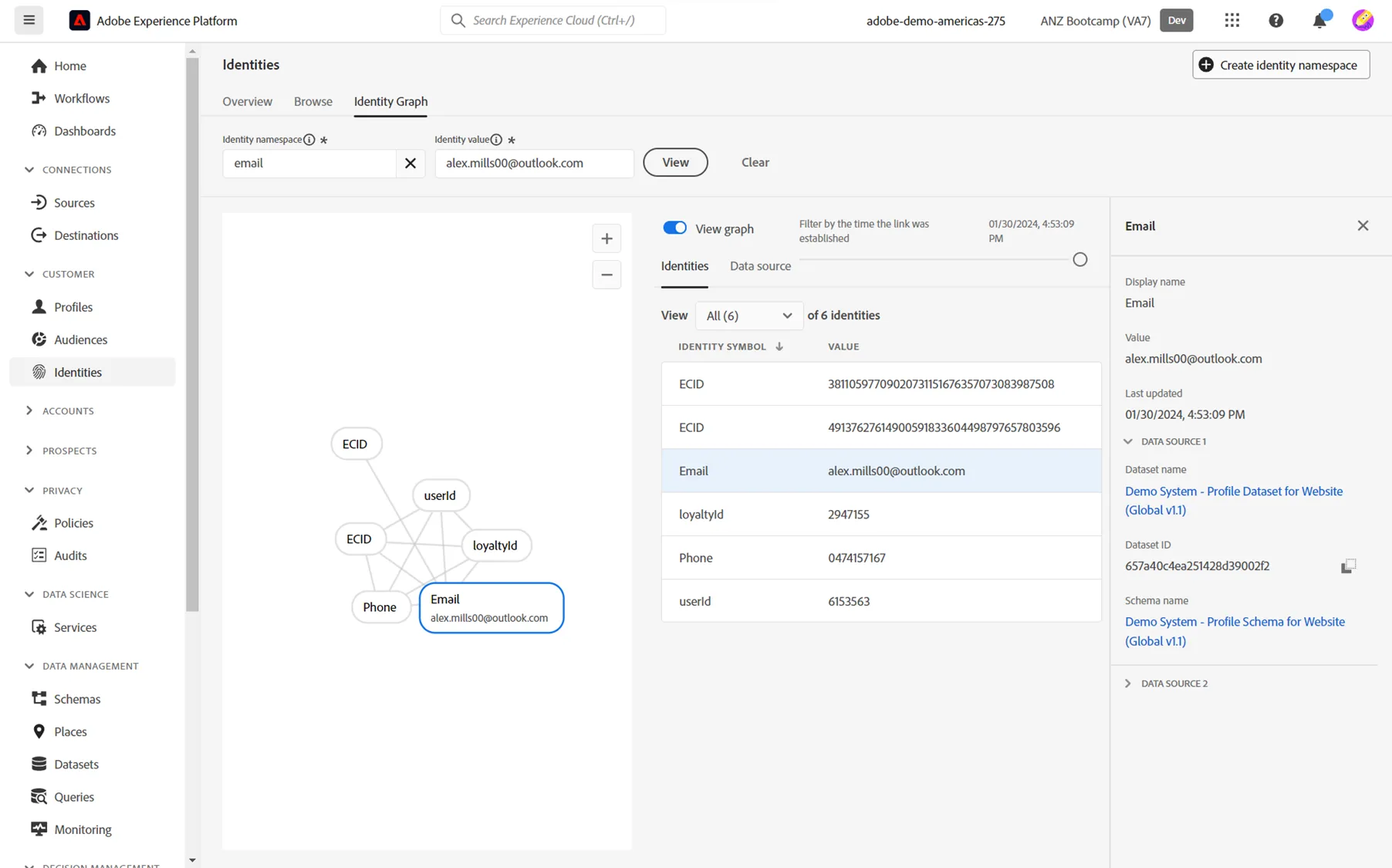Image resolution: width=1392 pixels, height=868 pixels.
Task: Sort by Identity Symbol column arrow
Action: click(x=779, y=346)
